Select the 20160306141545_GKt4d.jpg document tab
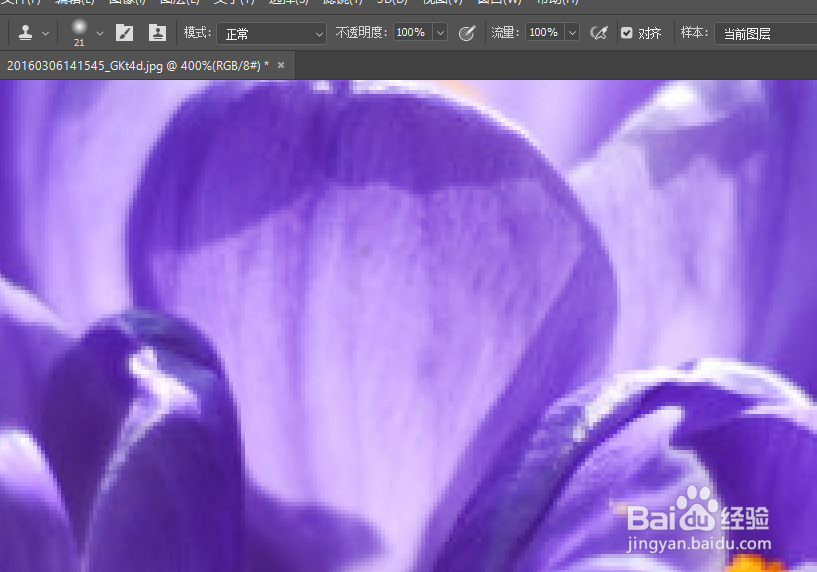Image resolution: width=817 pixels, height=572 pixels. (138, 66)
